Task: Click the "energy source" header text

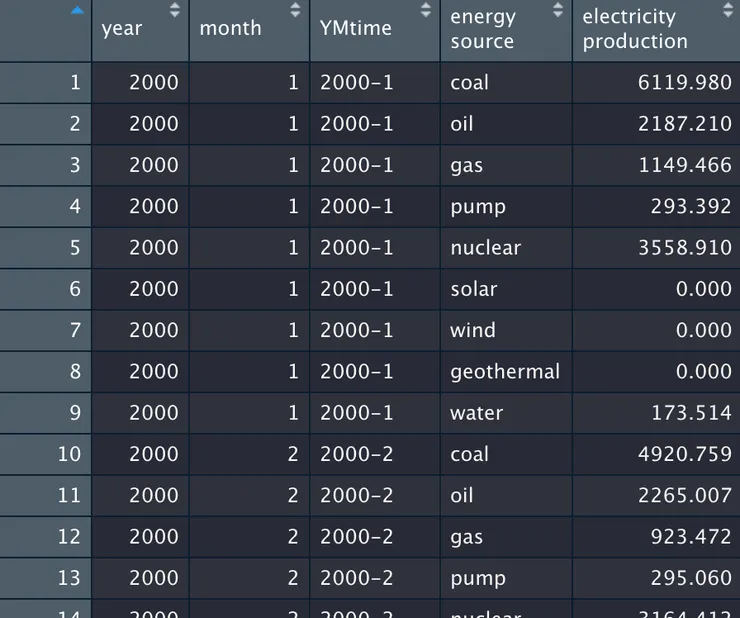Action: tap(483, 29)
